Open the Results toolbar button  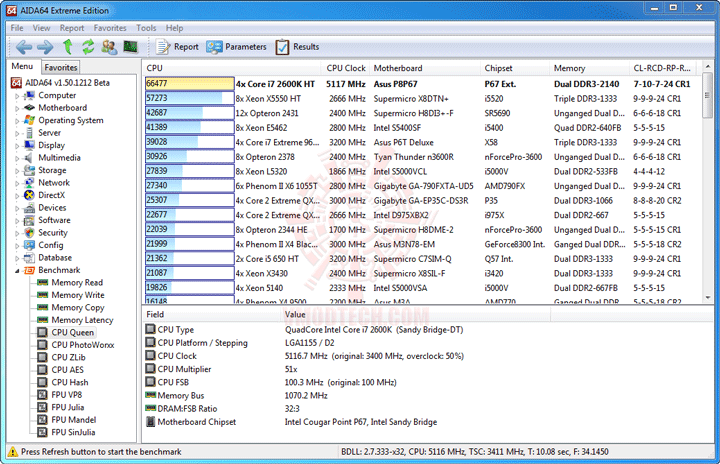(297, 47)
